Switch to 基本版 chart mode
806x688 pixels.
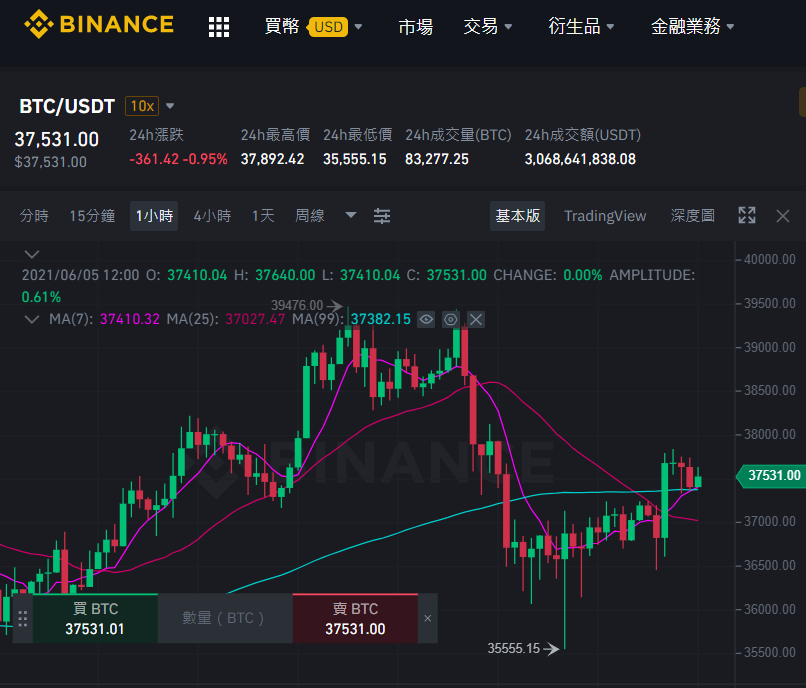click(x=517, y=215)
